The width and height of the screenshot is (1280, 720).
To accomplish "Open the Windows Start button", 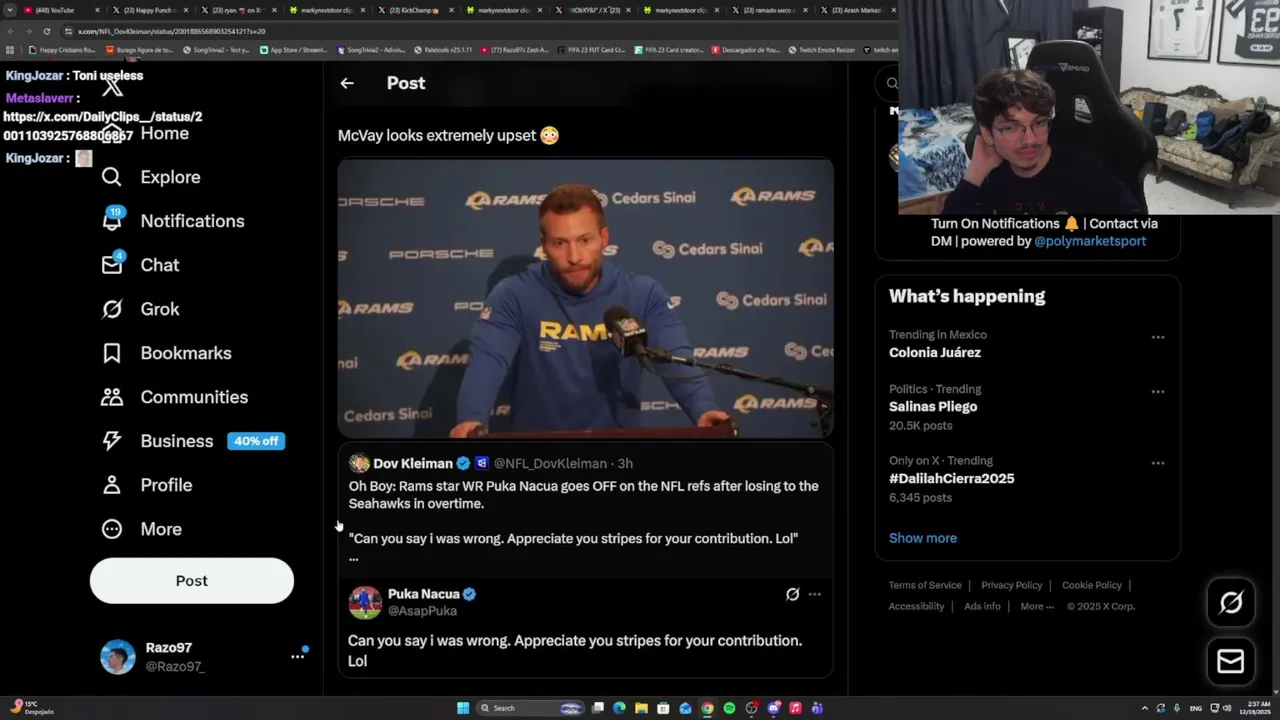I will pos(463,708).
